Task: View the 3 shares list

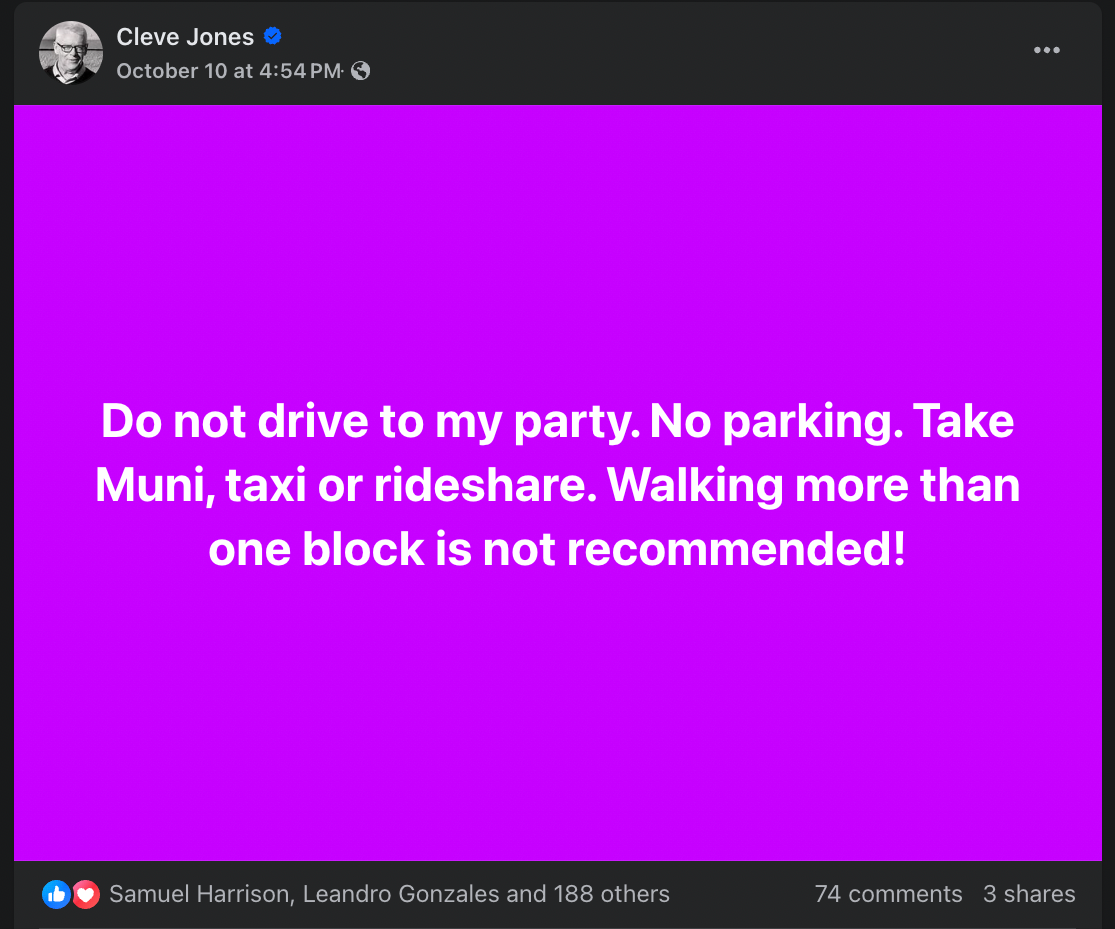Action: point(1029,894)
